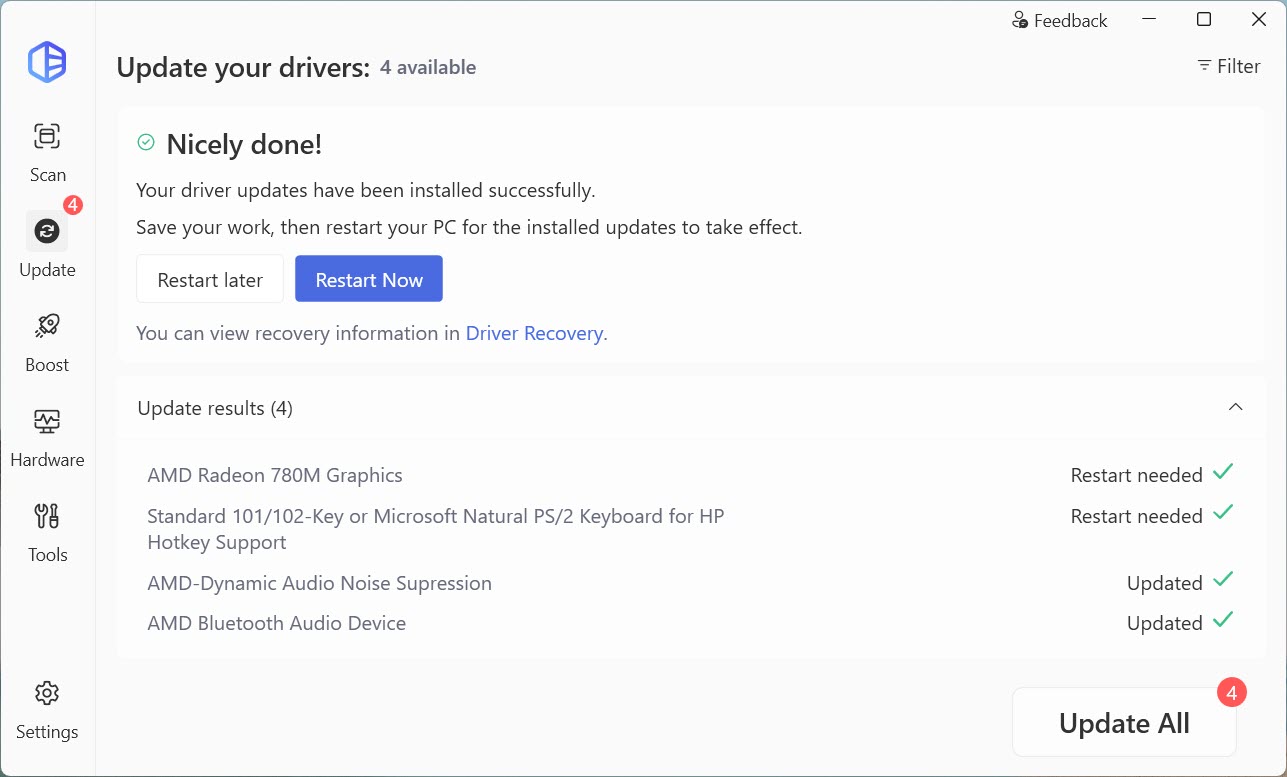
Task: Click the checkmark beside the keyboard driver
Action: (x=1223, y=513)
